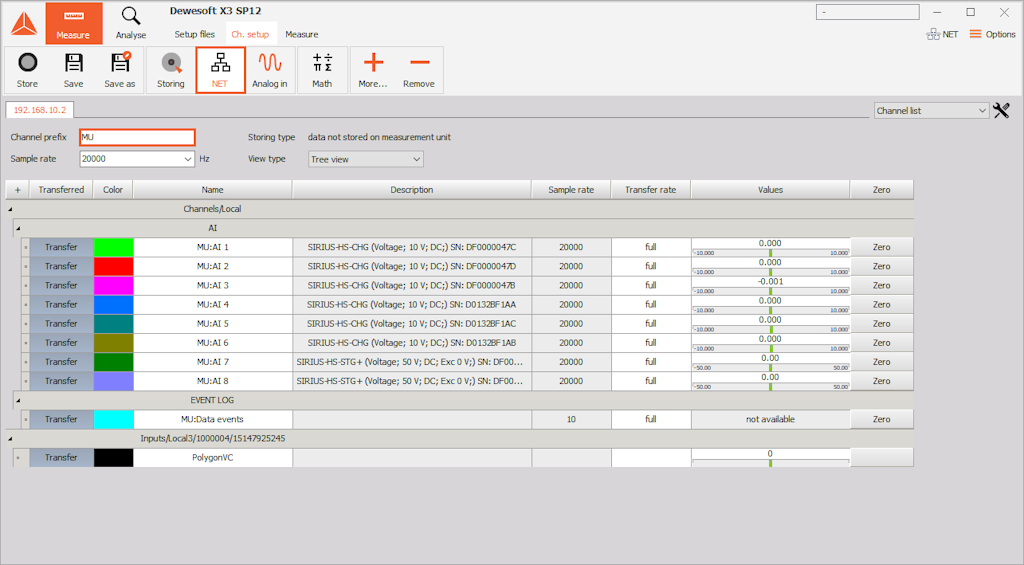The width and height of the screenshot is (1024, 565).
Task: Change the cyan color of MU:Data events
Action: click(114, 419)
